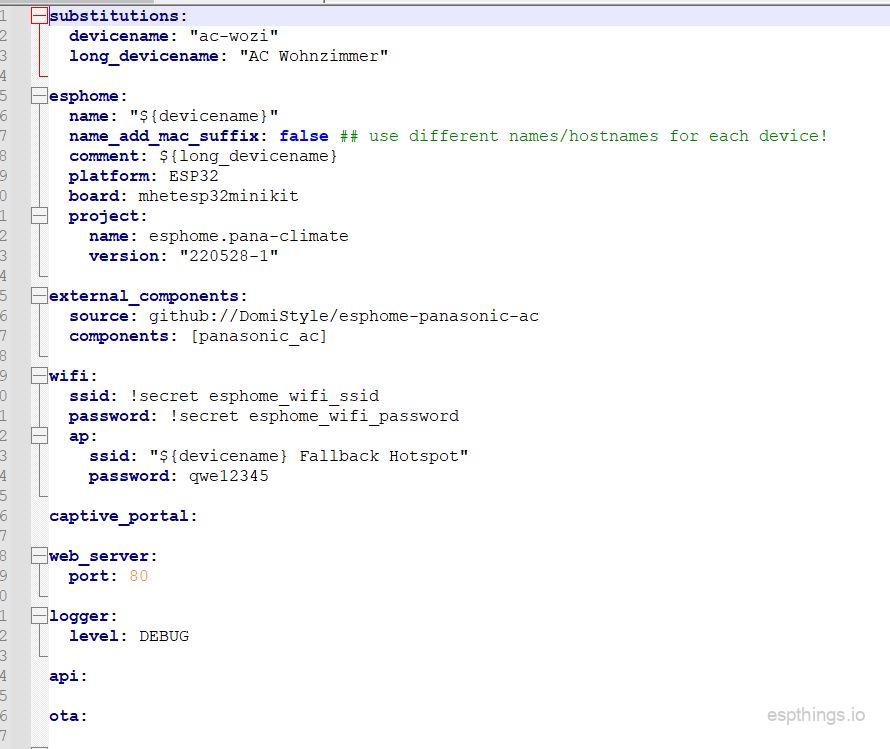Screen dimensions: 890x749
Task: Click !secret esphome_wifi_password value
Action: click(x=314, y=416)
